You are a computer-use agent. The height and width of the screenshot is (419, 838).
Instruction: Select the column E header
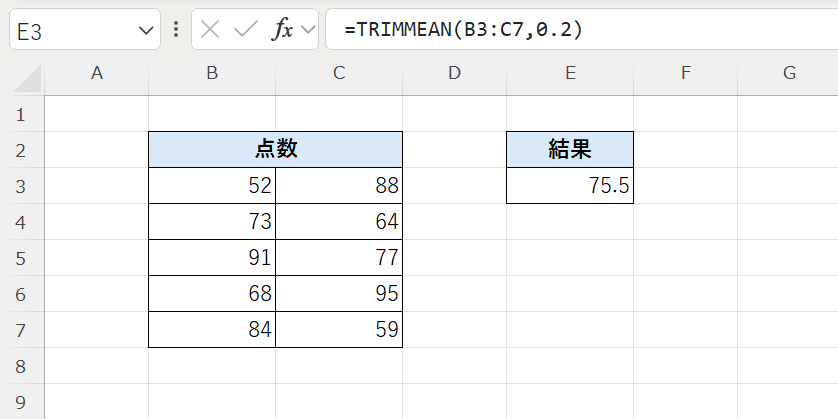point(570,73)
